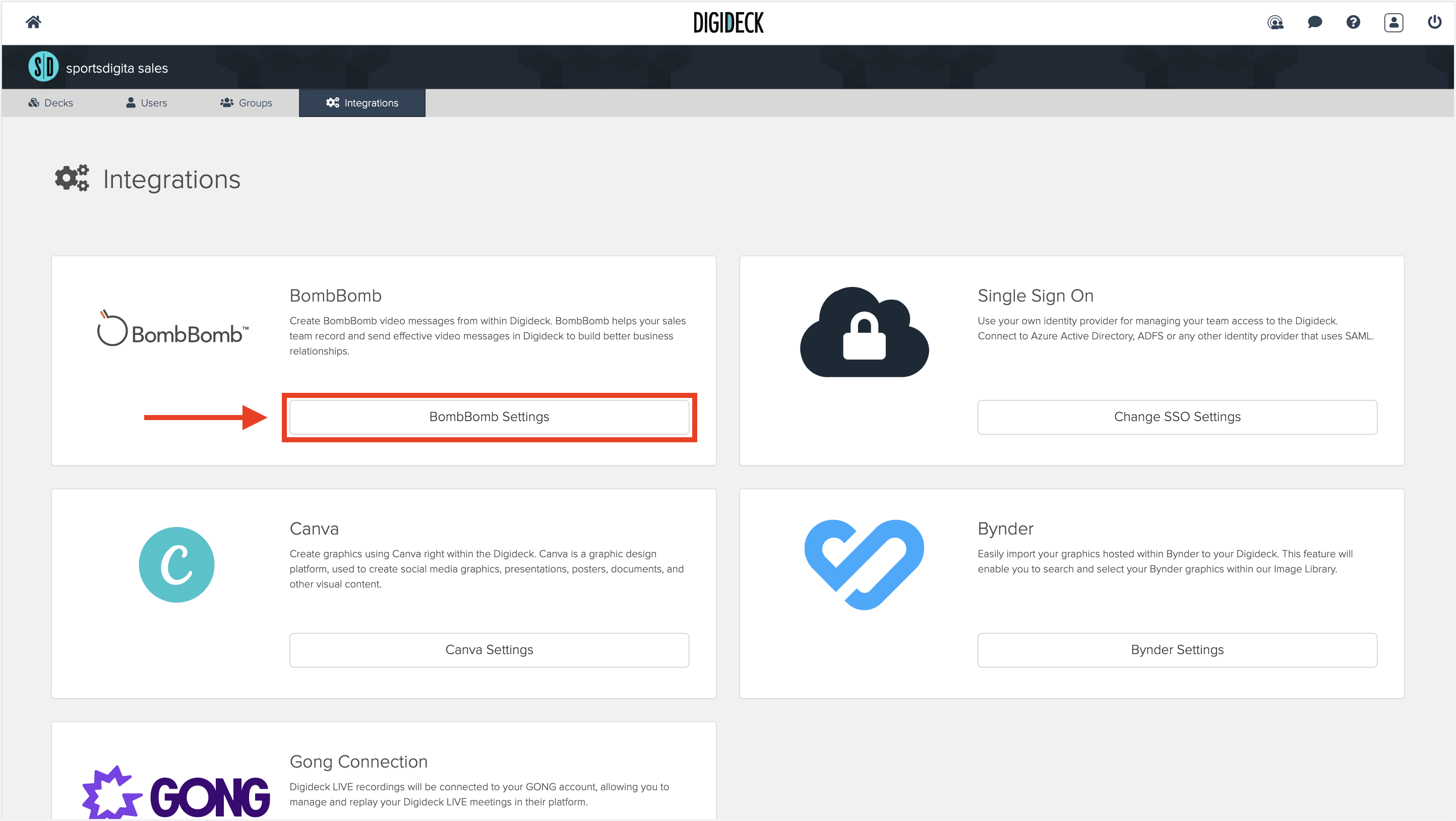
Task: Open the help question mark icon
Action: (1353, 22)
